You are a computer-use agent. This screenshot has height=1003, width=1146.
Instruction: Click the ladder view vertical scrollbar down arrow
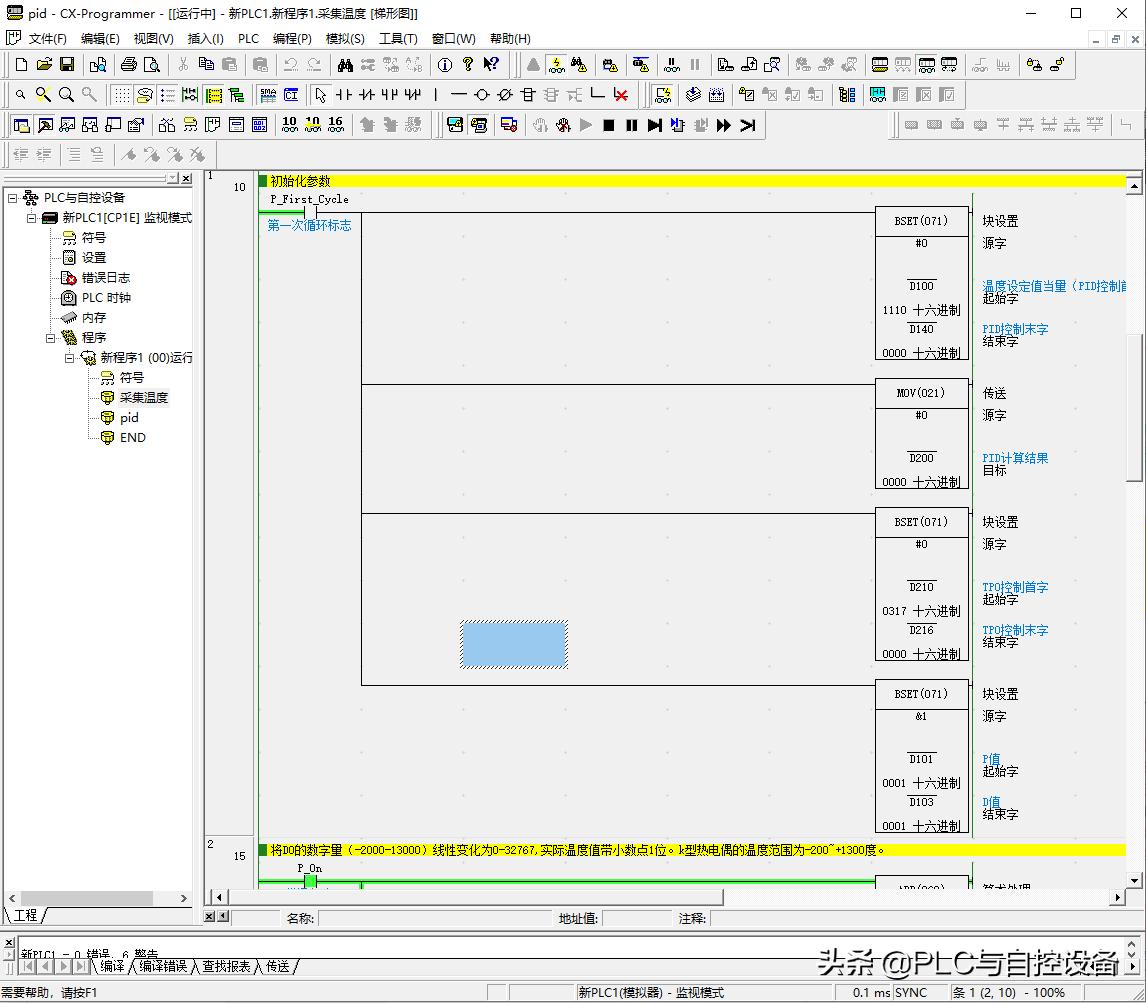(1134, 881)
